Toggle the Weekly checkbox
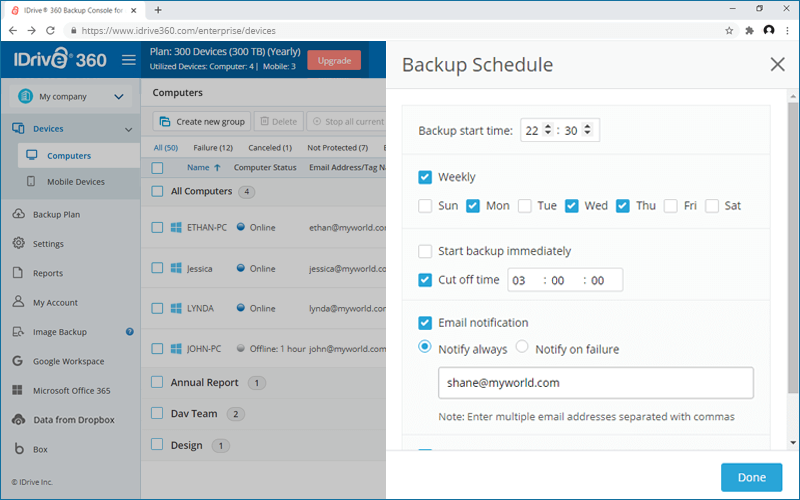Image resolution: width=800 pixels, height=500 pixels. click(x=424, y=177)
